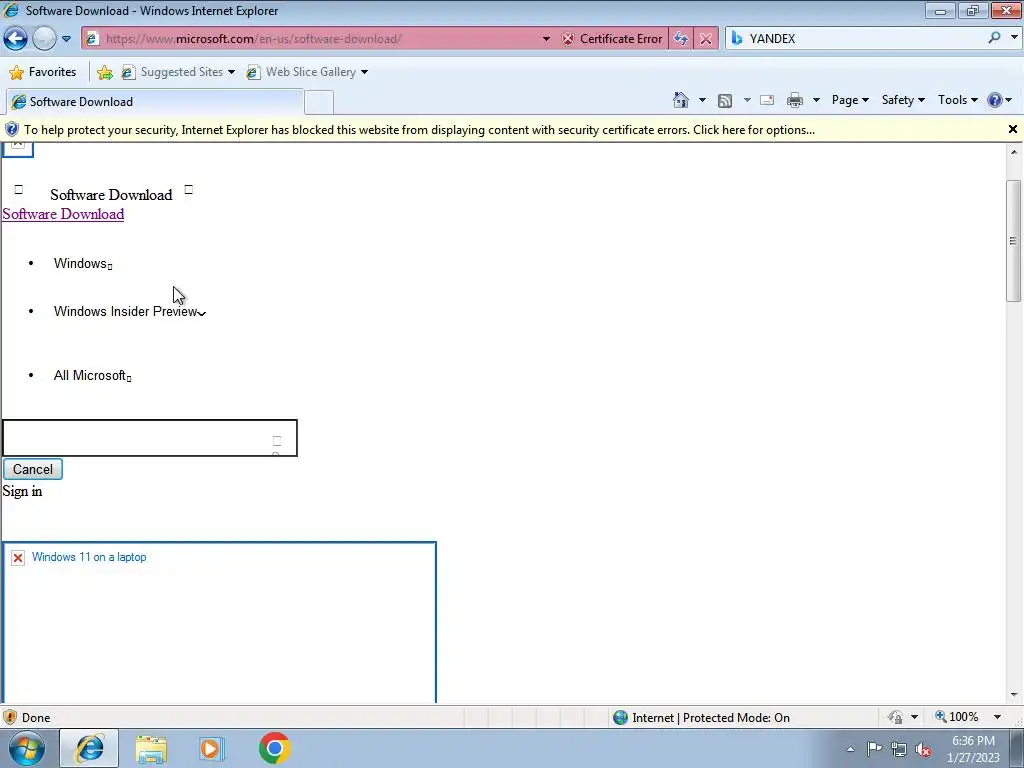Click the status bar privacy report icon

(x=895, y=717)
